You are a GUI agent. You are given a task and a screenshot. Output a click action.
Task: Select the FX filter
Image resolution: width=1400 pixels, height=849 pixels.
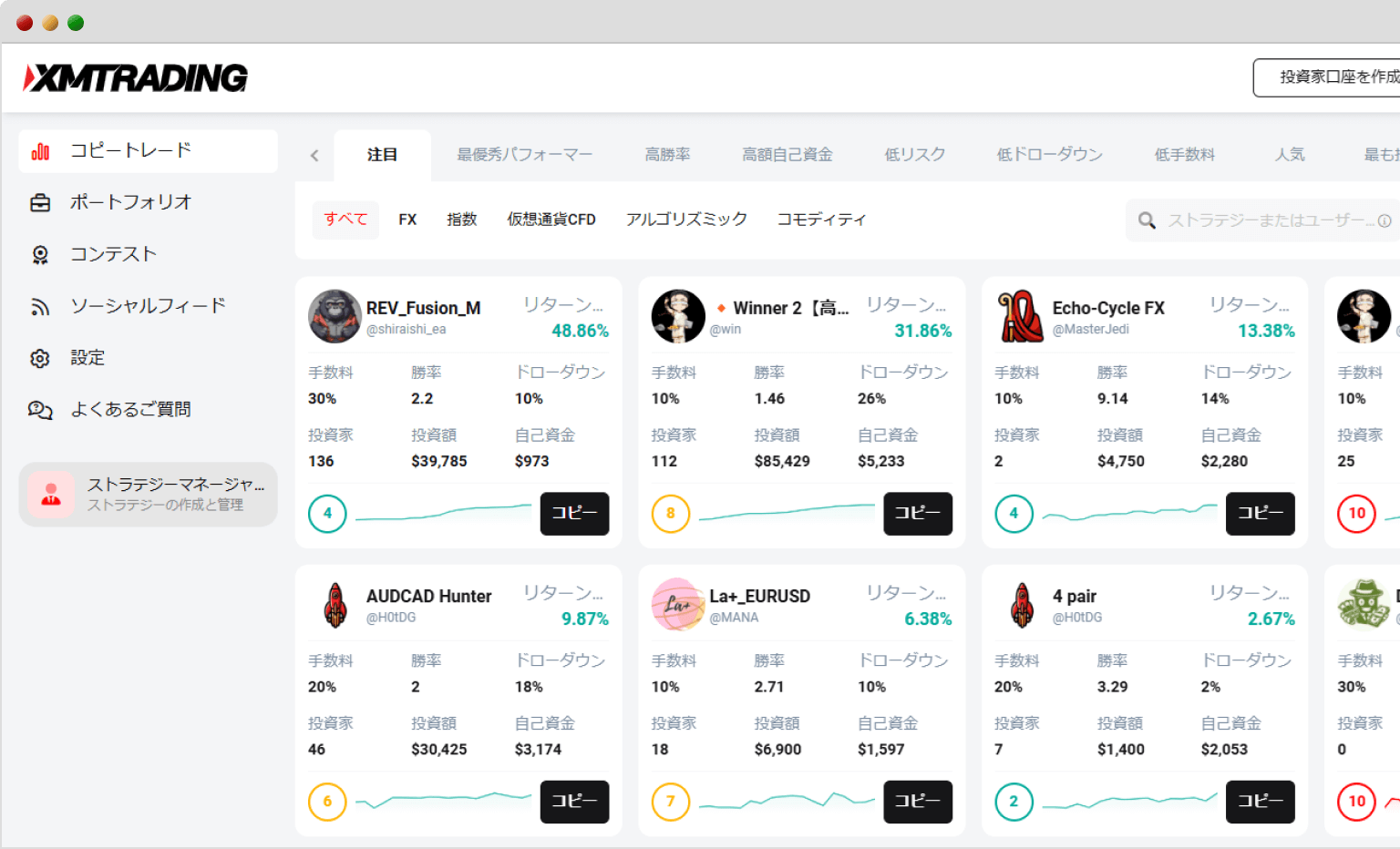coord(407,220)
